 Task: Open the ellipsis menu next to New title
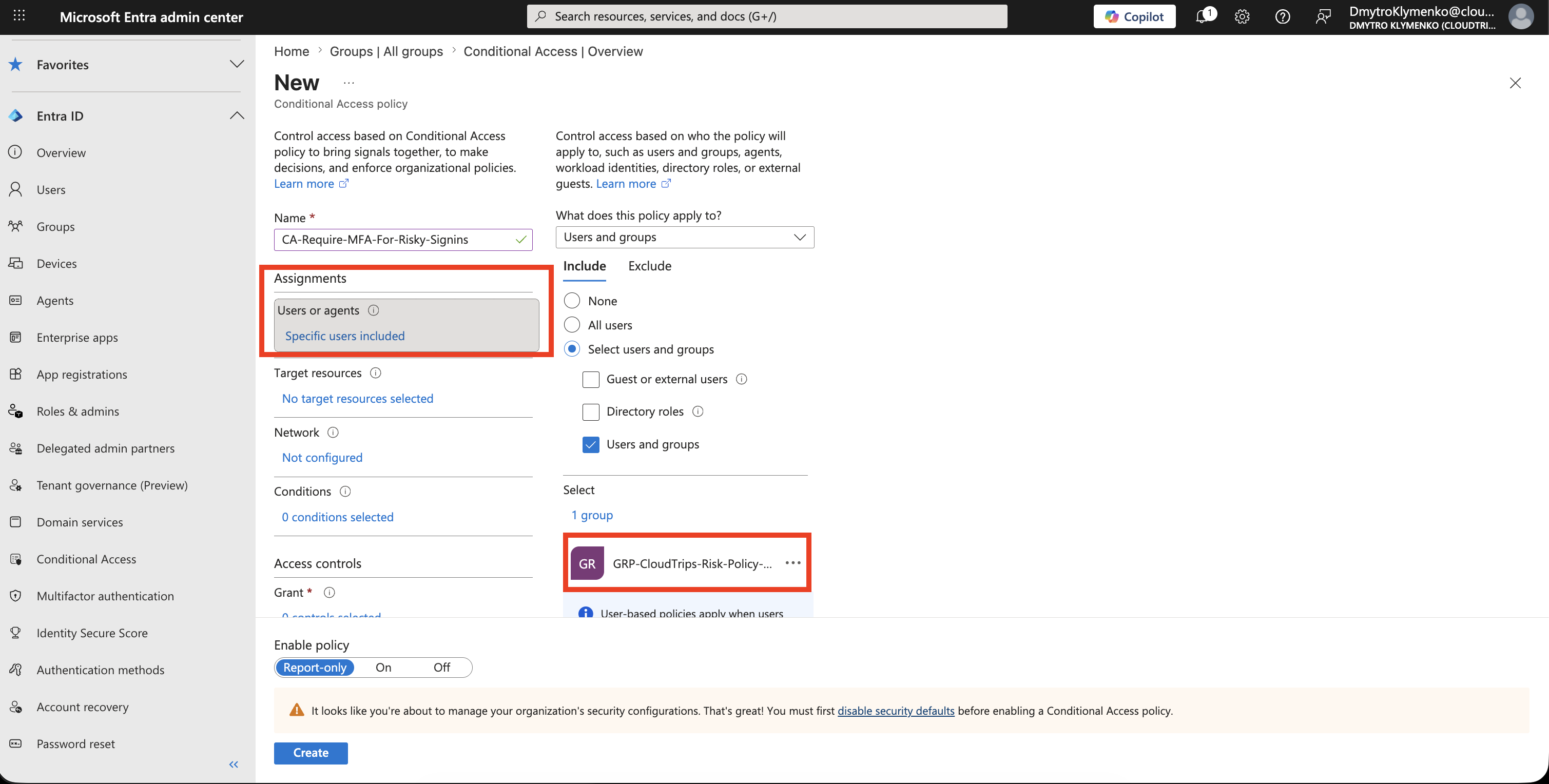pos(349,83)
